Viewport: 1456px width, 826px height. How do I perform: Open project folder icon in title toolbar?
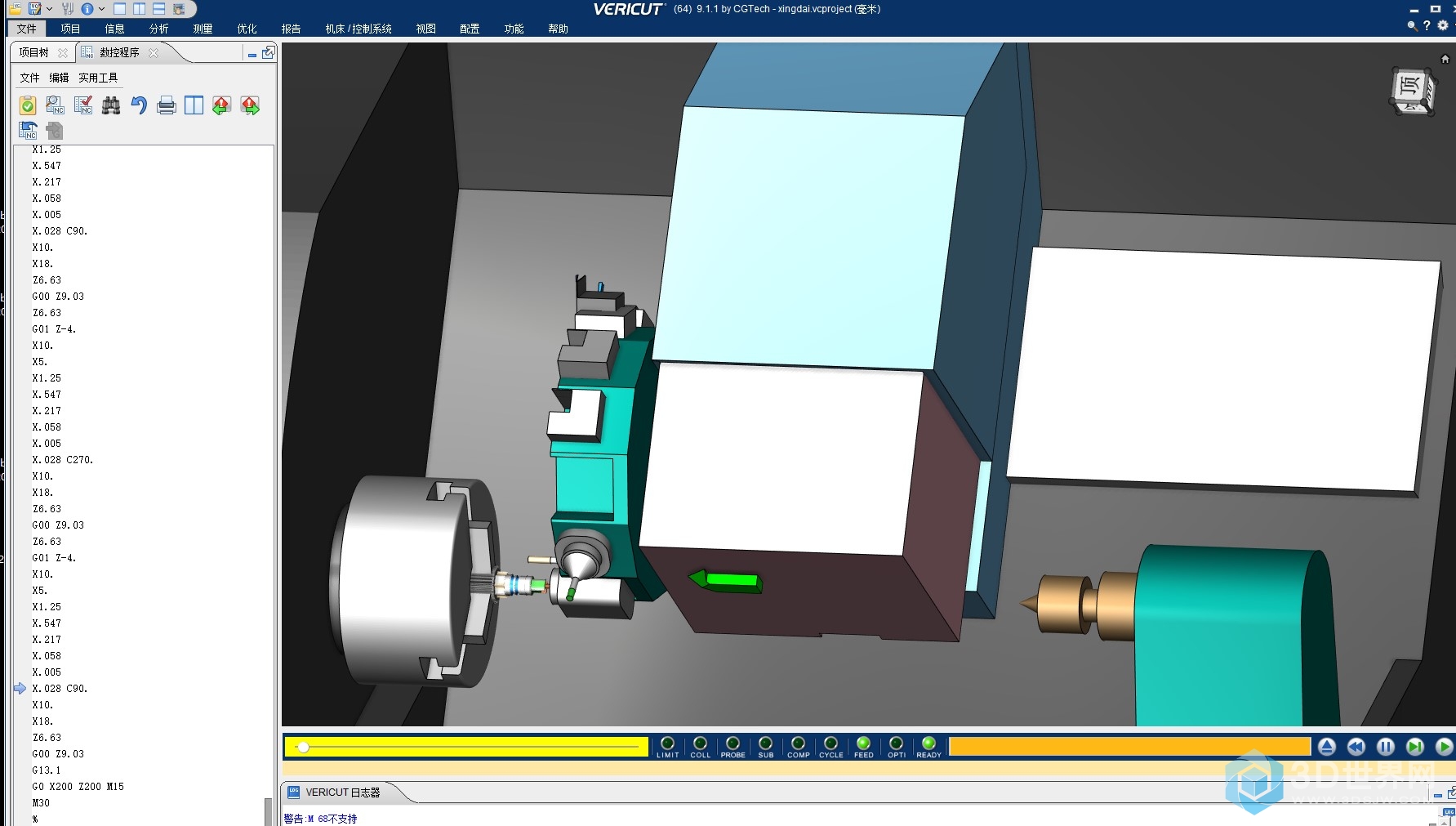15,9
